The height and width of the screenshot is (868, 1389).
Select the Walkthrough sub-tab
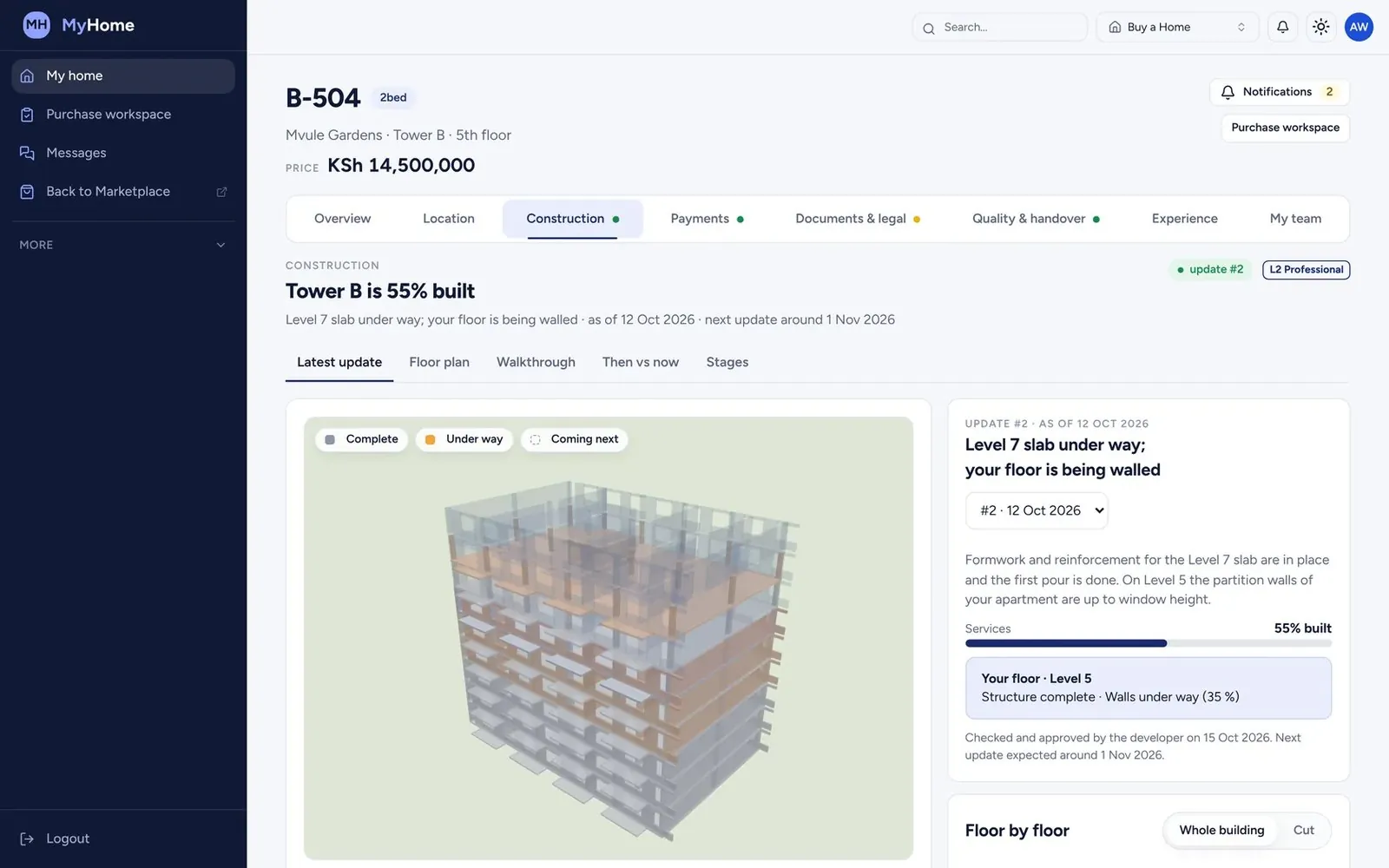(536, 363)
